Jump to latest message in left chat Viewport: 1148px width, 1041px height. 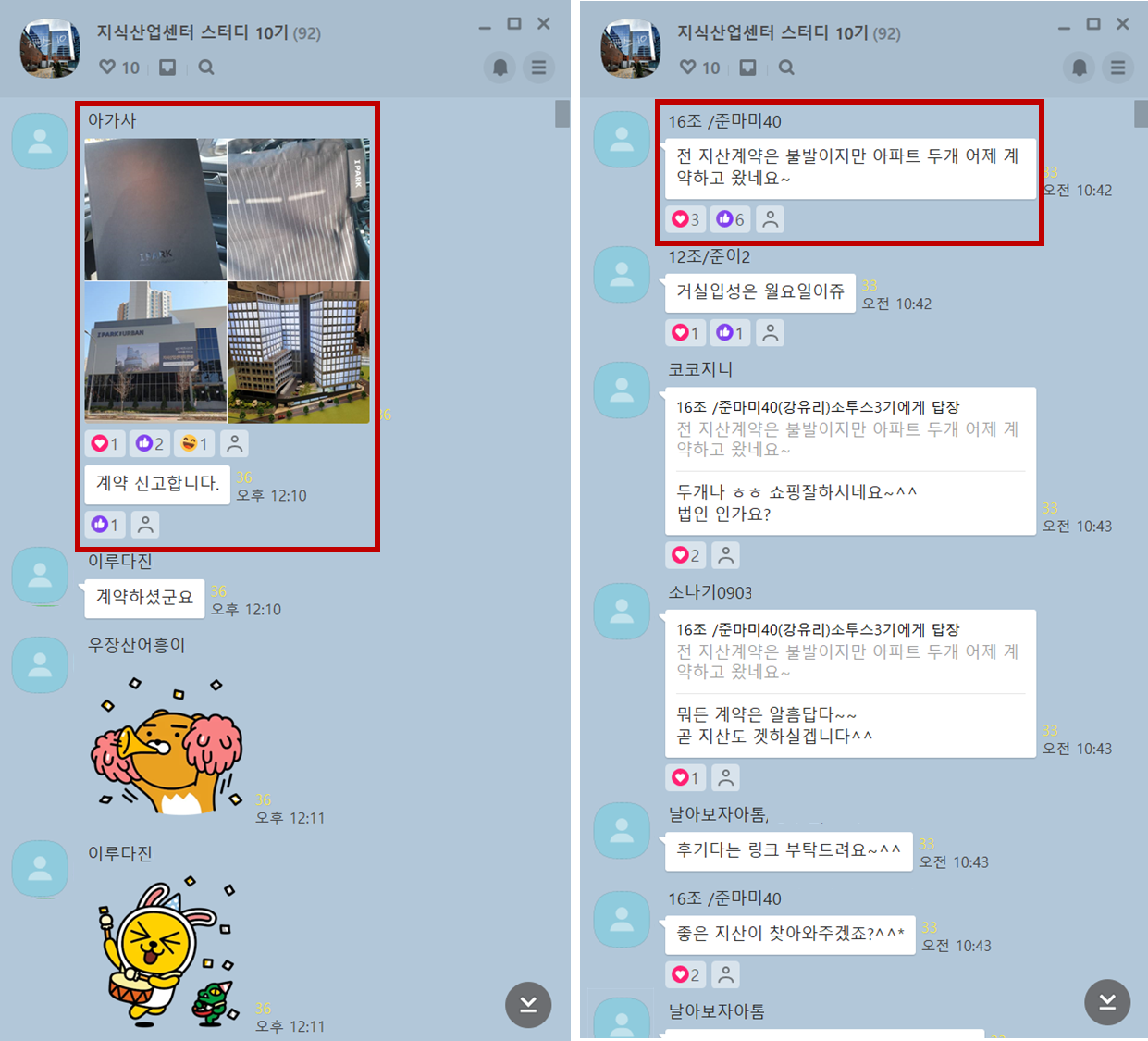[528, 1004]
